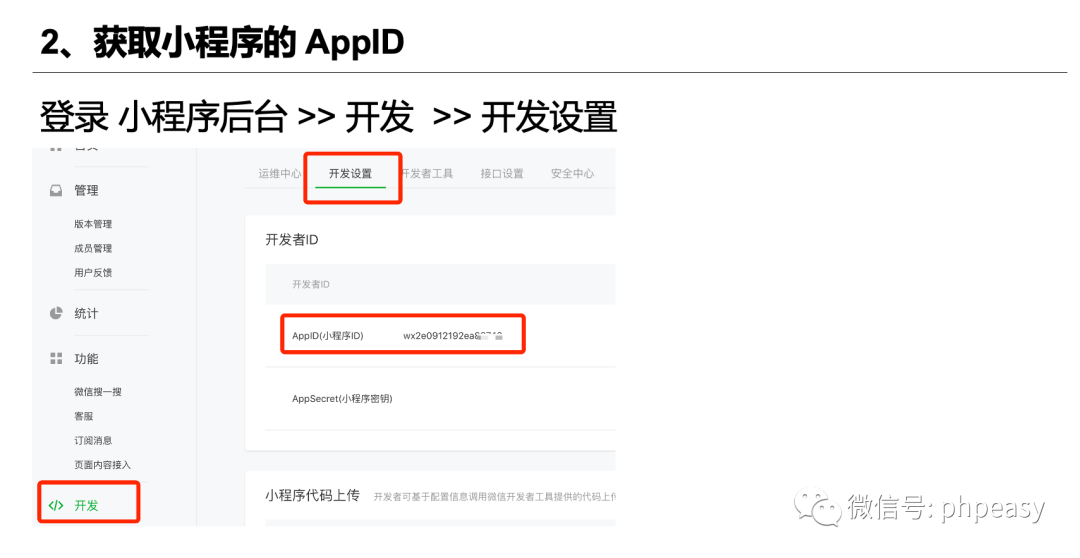The height and width of the screenshot is (558, 1080).
Task: Open 统计 section in sidebar
Action: tap(86, 313)
